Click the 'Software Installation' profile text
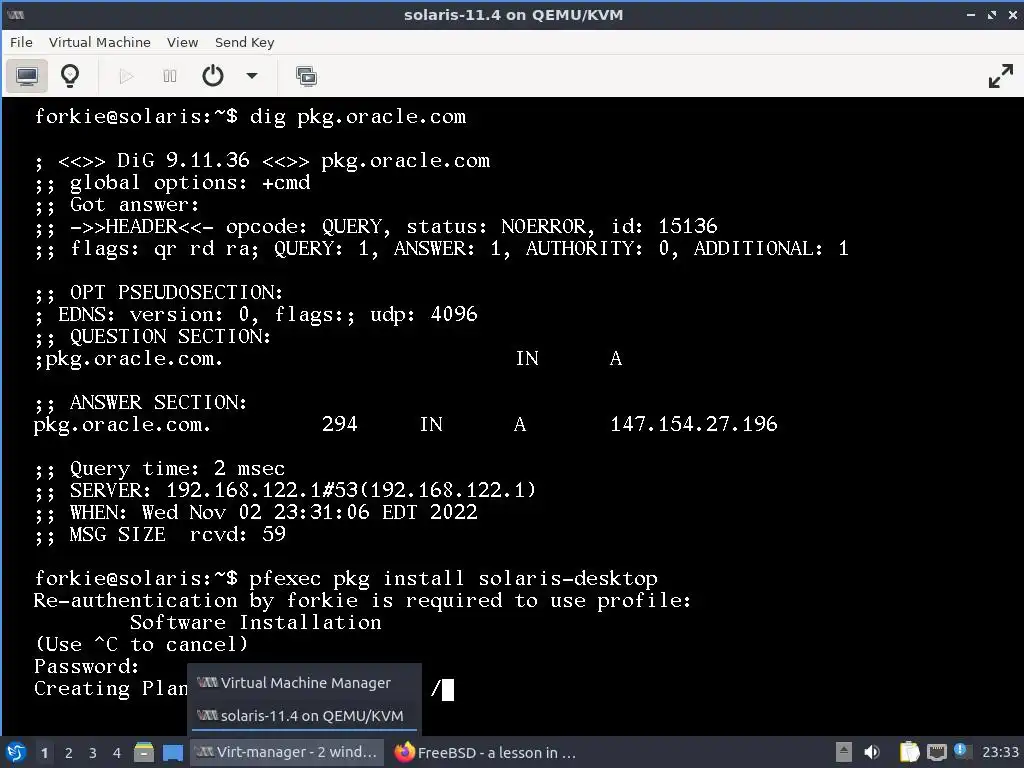Screen dimensions: 1024x768 coord(255,622)
